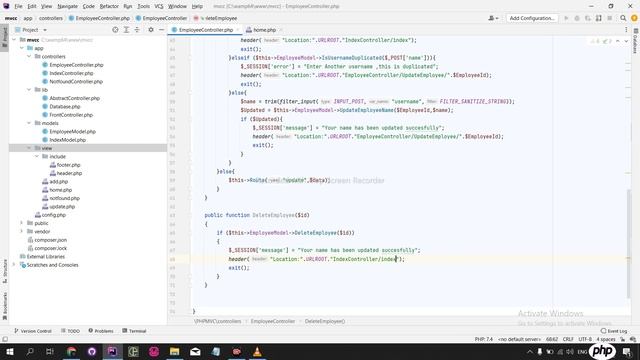This screenshot has height=360, width=640.
Task: Collapse the lib folder
Action: 29,90
